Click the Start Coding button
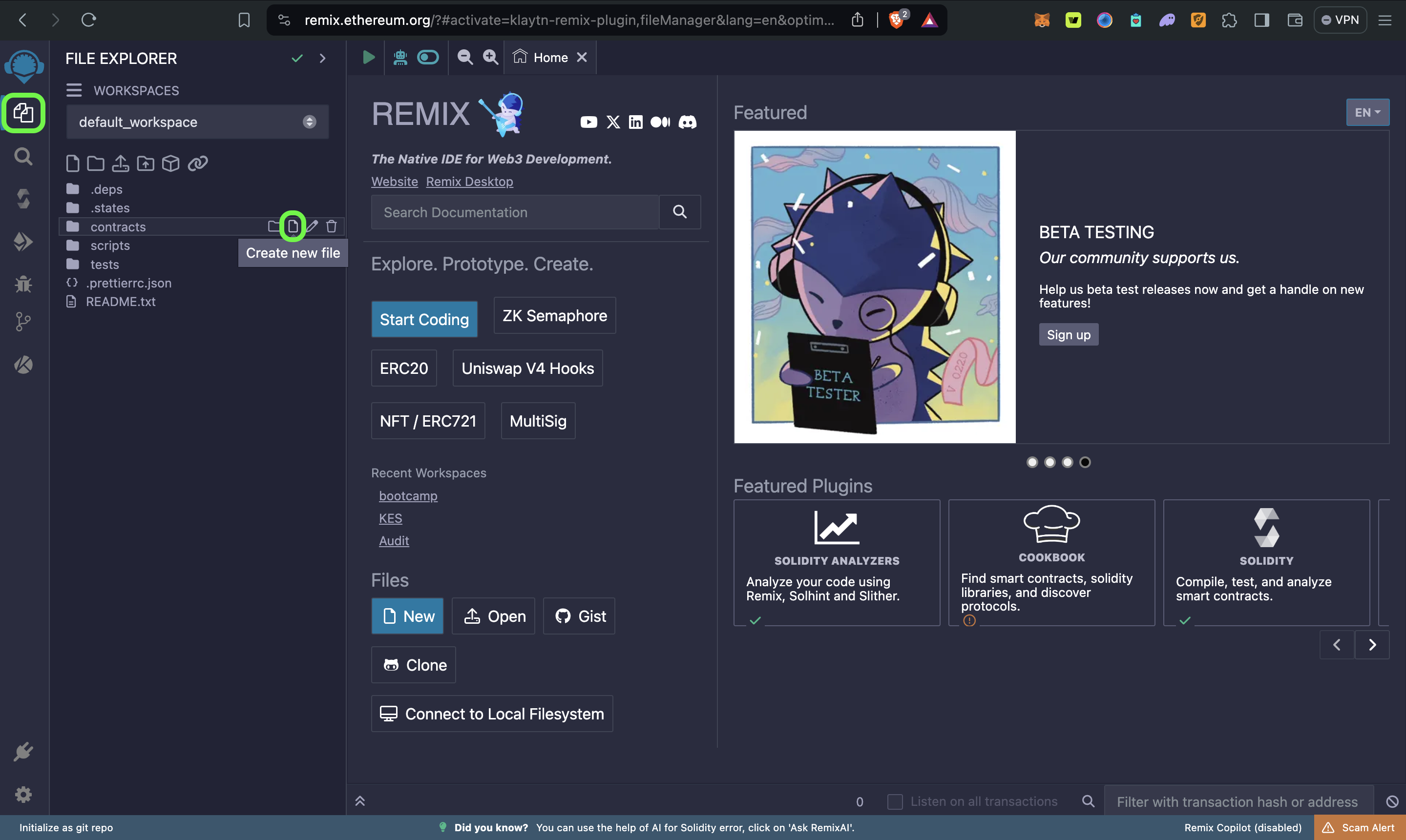 tap(424, 319)
